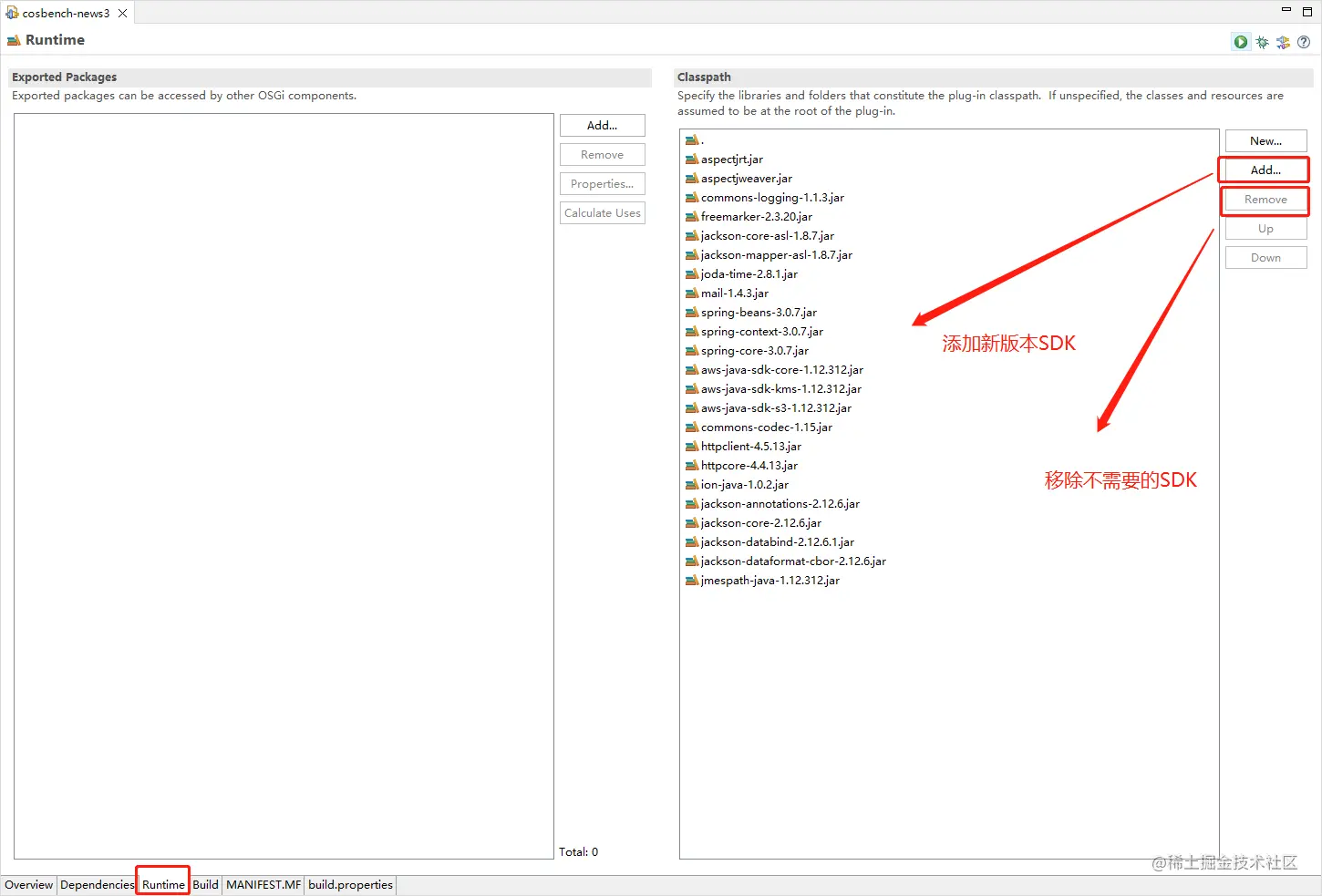
Task: Click New... in Classpath section
Action: (x=1265, y=141)
